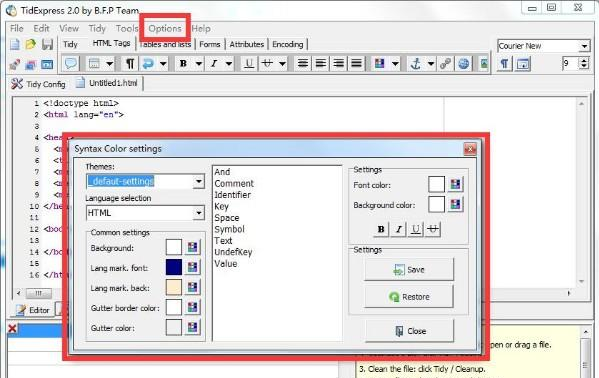Open the dropdown arrow next to the anchor icon
The height and width of the screenshot is (378, 599).
pyautogui.click(x=431, y=63)
